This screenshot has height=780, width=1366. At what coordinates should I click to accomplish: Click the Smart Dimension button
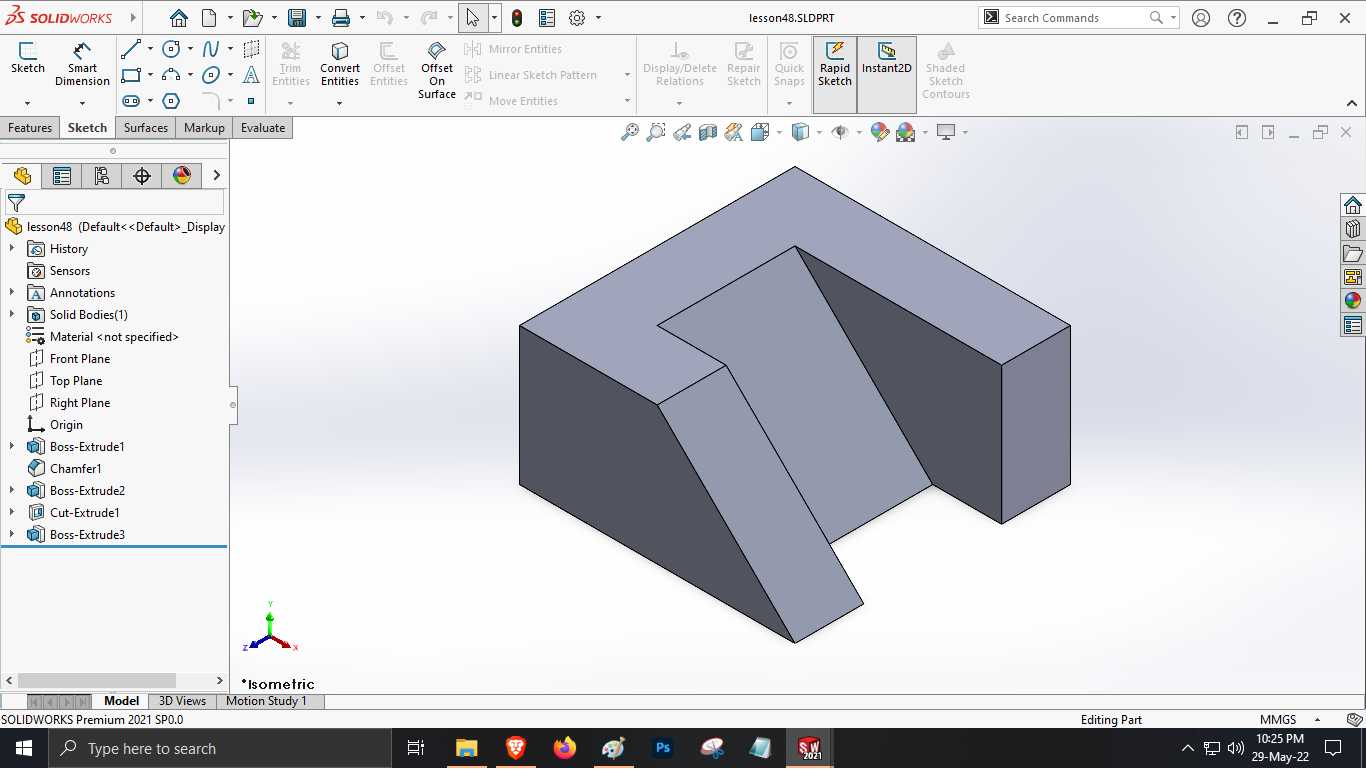(x=82, y=64)
